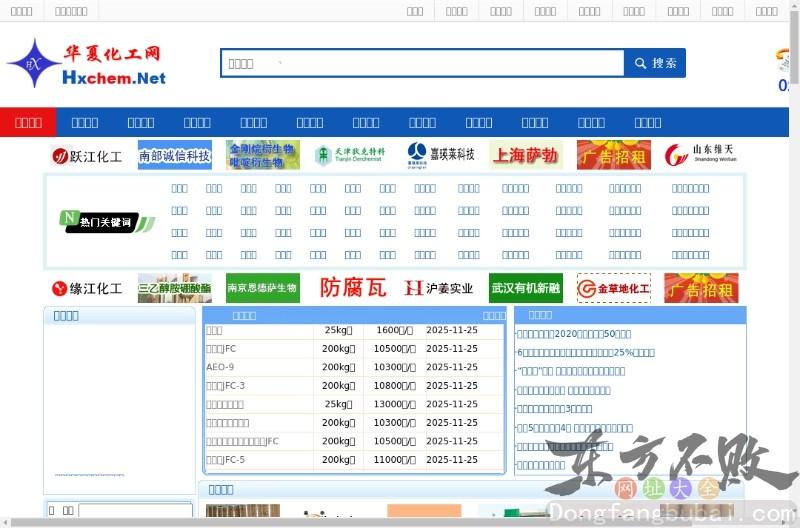The image size is (800, 528).
Task: Open the news link mentioning 2020 and 50
Action: [574, 334]
